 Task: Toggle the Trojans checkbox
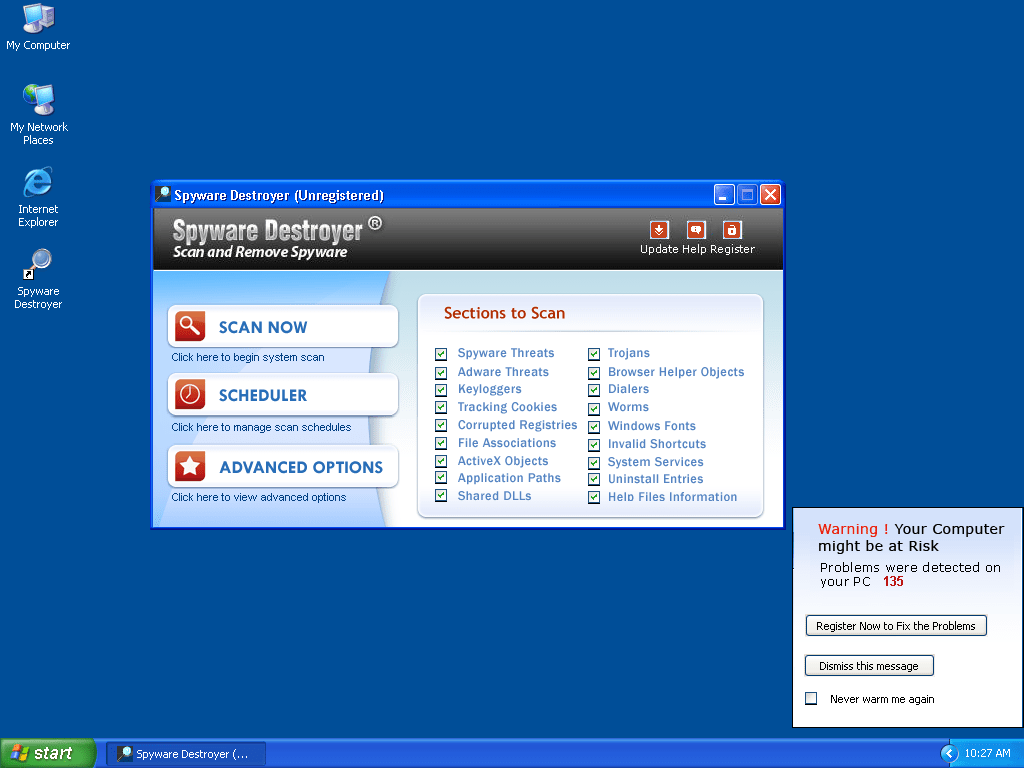[x=594, y=354]
